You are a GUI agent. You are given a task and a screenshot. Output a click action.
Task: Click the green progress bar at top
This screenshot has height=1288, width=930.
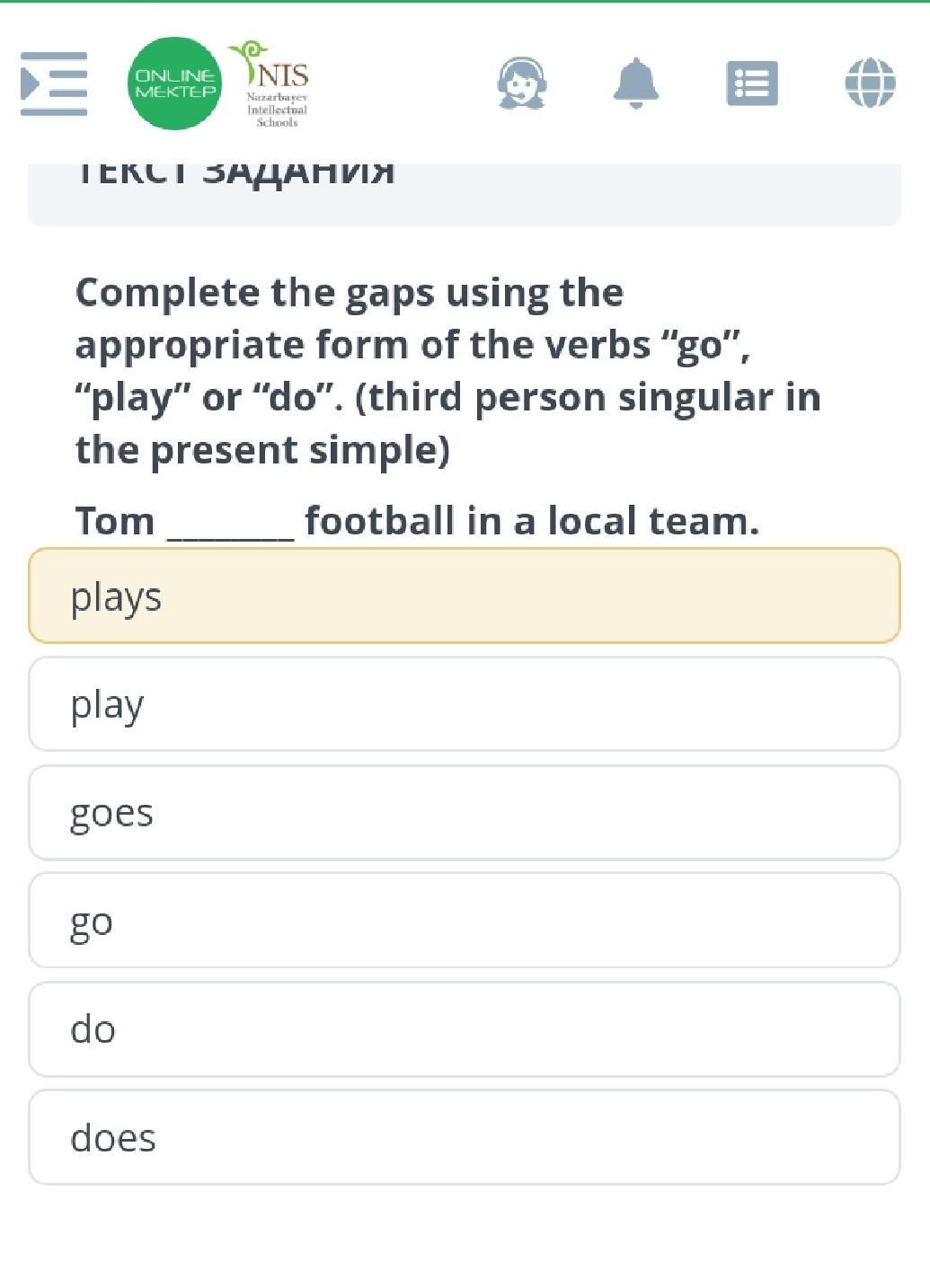tap(465, 2)
